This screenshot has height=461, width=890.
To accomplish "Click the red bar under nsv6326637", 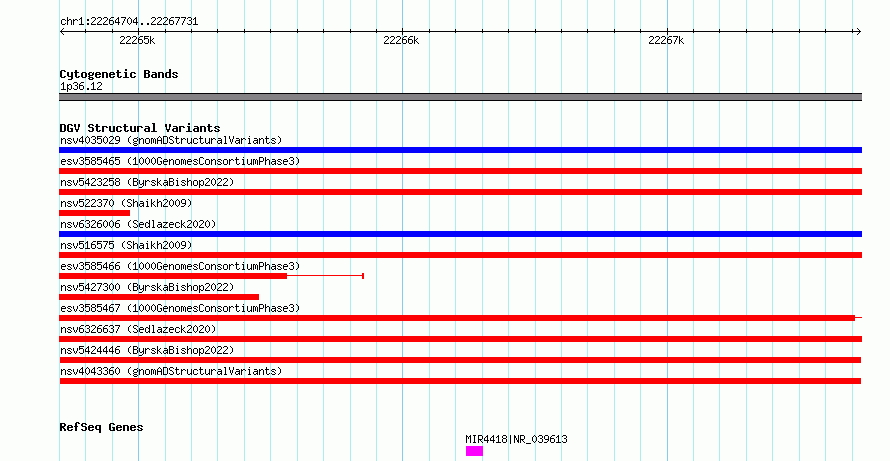I will tap(460, 339).
